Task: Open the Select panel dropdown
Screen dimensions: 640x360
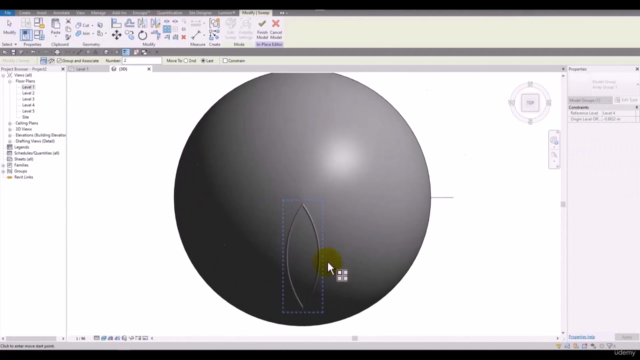Action: coord(9,44)
